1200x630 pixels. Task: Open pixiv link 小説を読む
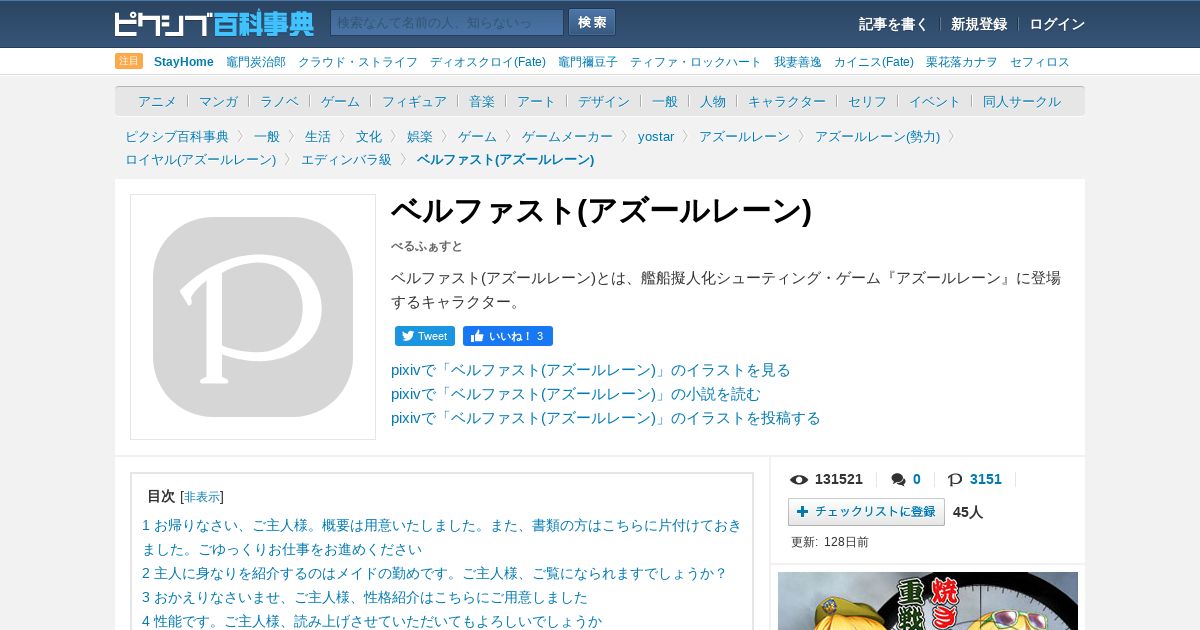pyautogui.click(x=576, y=394)
